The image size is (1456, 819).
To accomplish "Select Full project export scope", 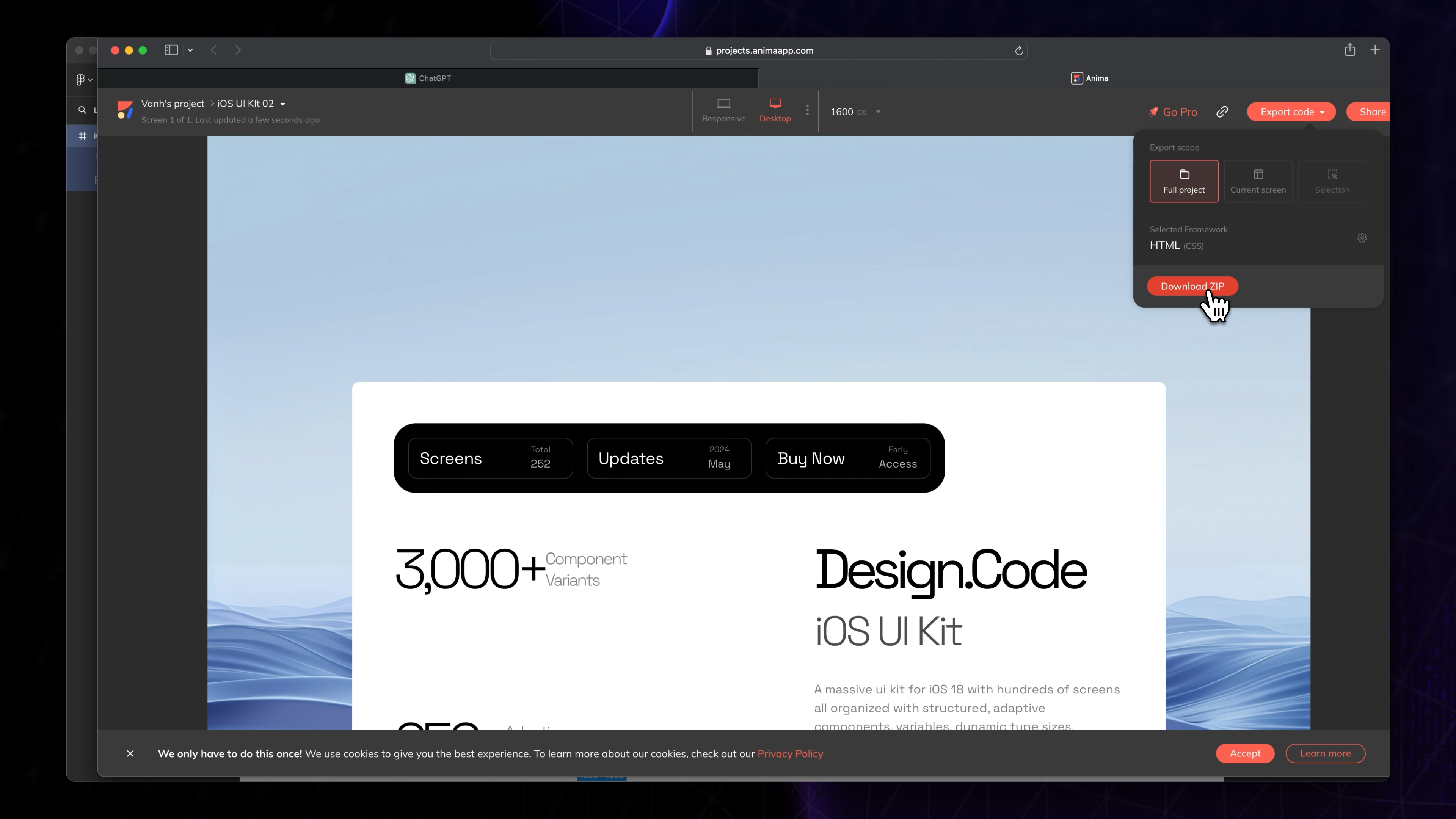I will point(1184,181).
